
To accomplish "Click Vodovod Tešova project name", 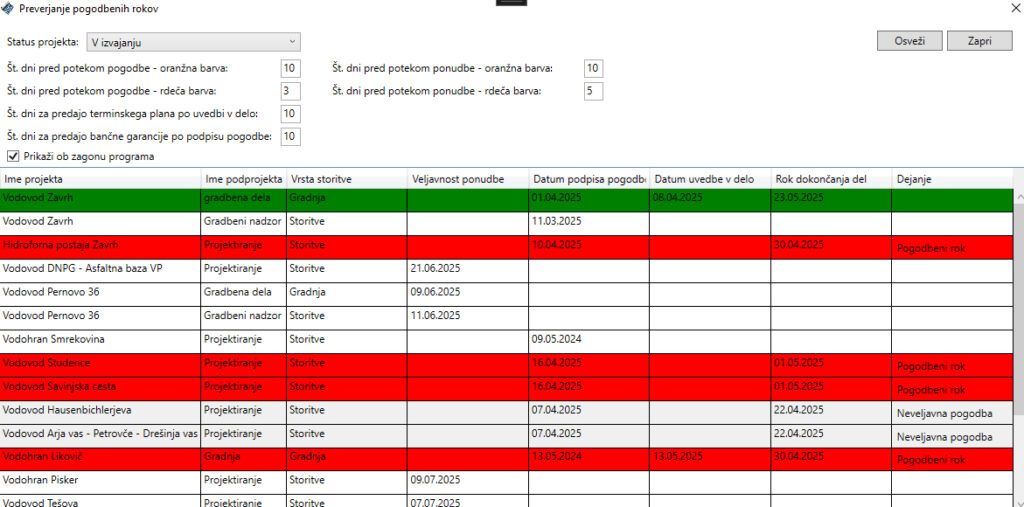I will [x=40, y=502].
